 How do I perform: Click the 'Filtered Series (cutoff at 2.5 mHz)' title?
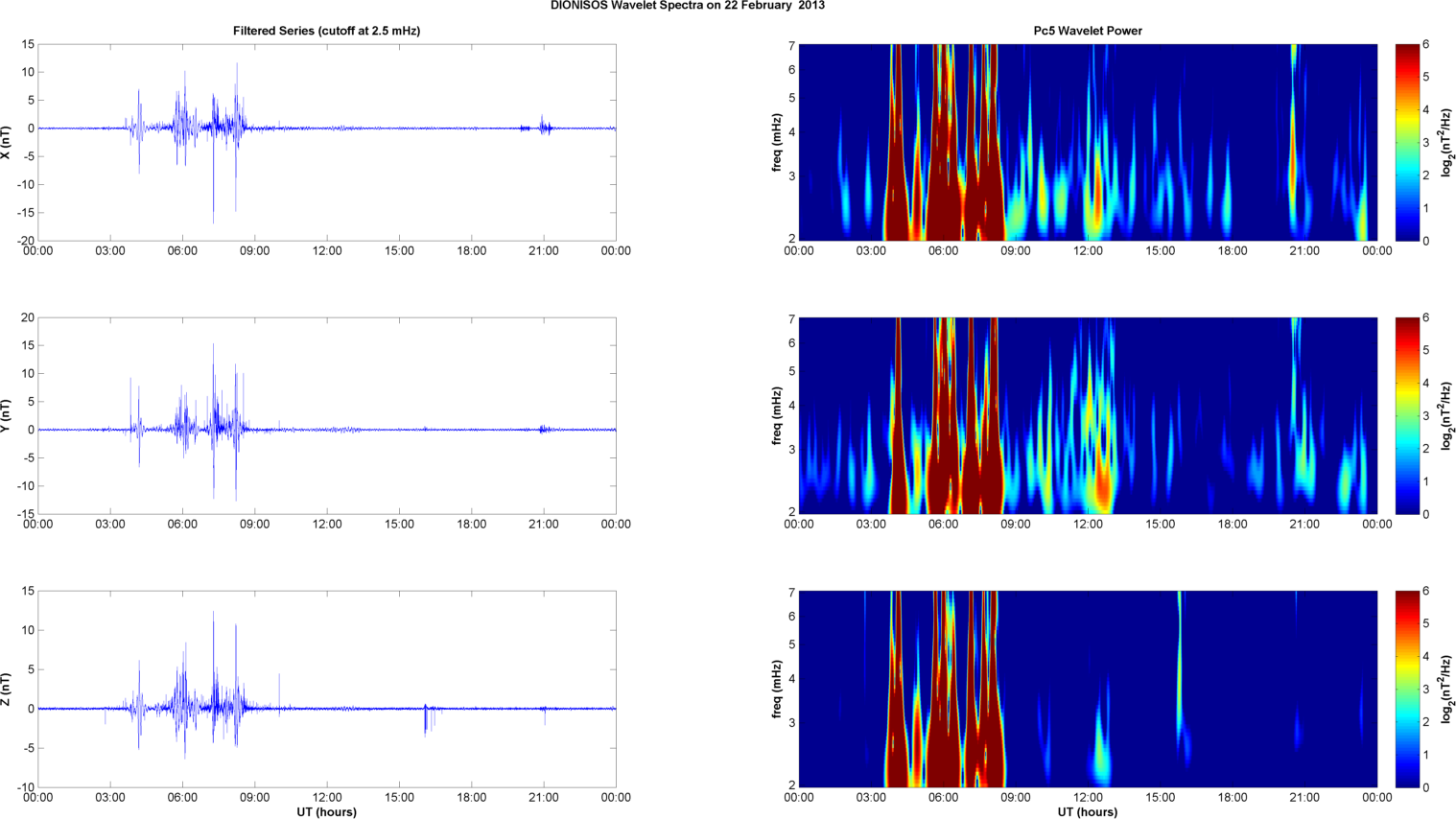(326, 31)
